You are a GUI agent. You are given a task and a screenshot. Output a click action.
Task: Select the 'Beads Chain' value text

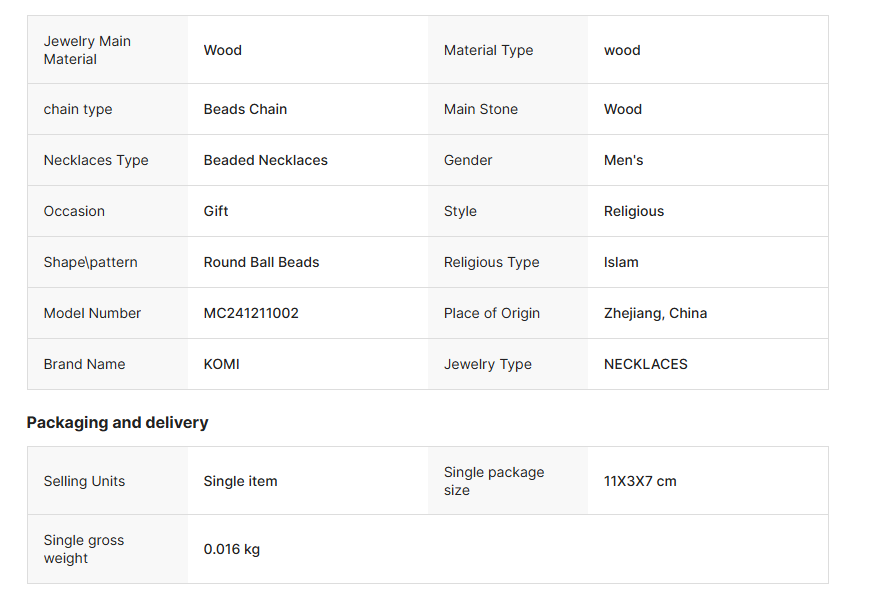[245, 109]
